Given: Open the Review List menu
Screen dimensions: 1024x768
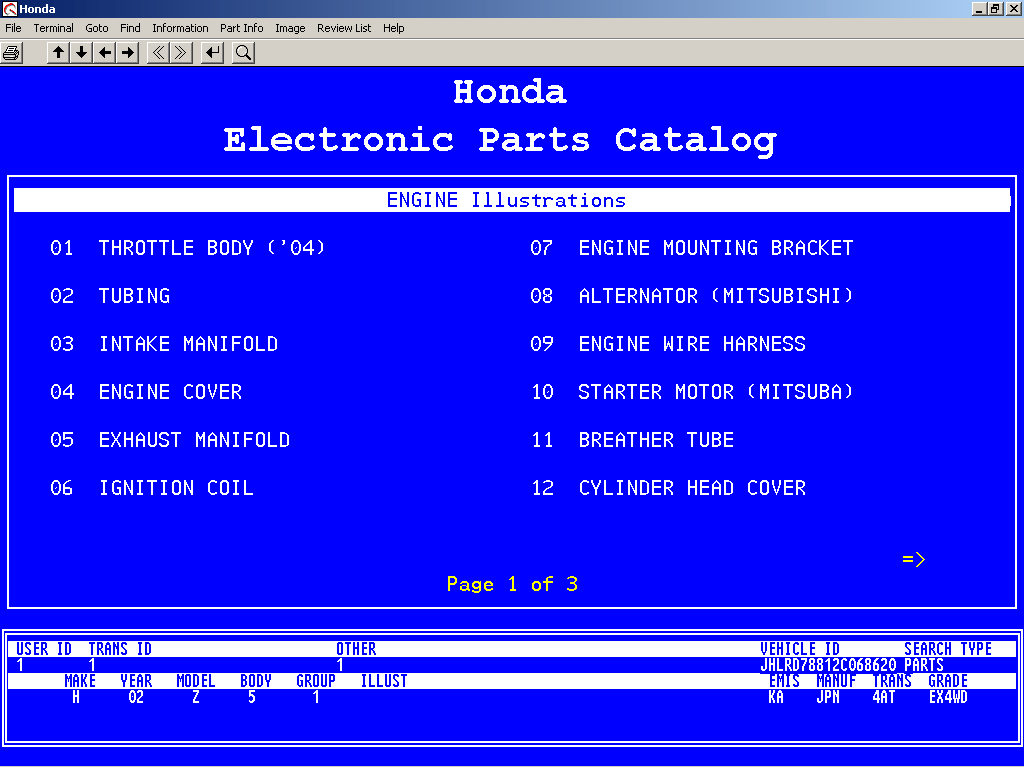Looking at the screenshot, I should pos(344,28).
